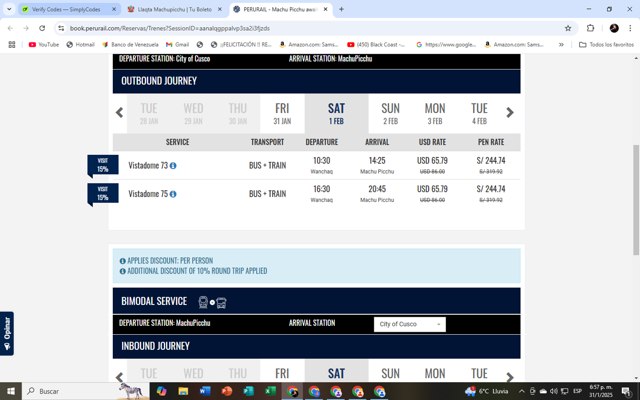Viewport: 640px width, 400px height.
Task: Open YouTube bookmark
Action: click(x=44, y=44)
